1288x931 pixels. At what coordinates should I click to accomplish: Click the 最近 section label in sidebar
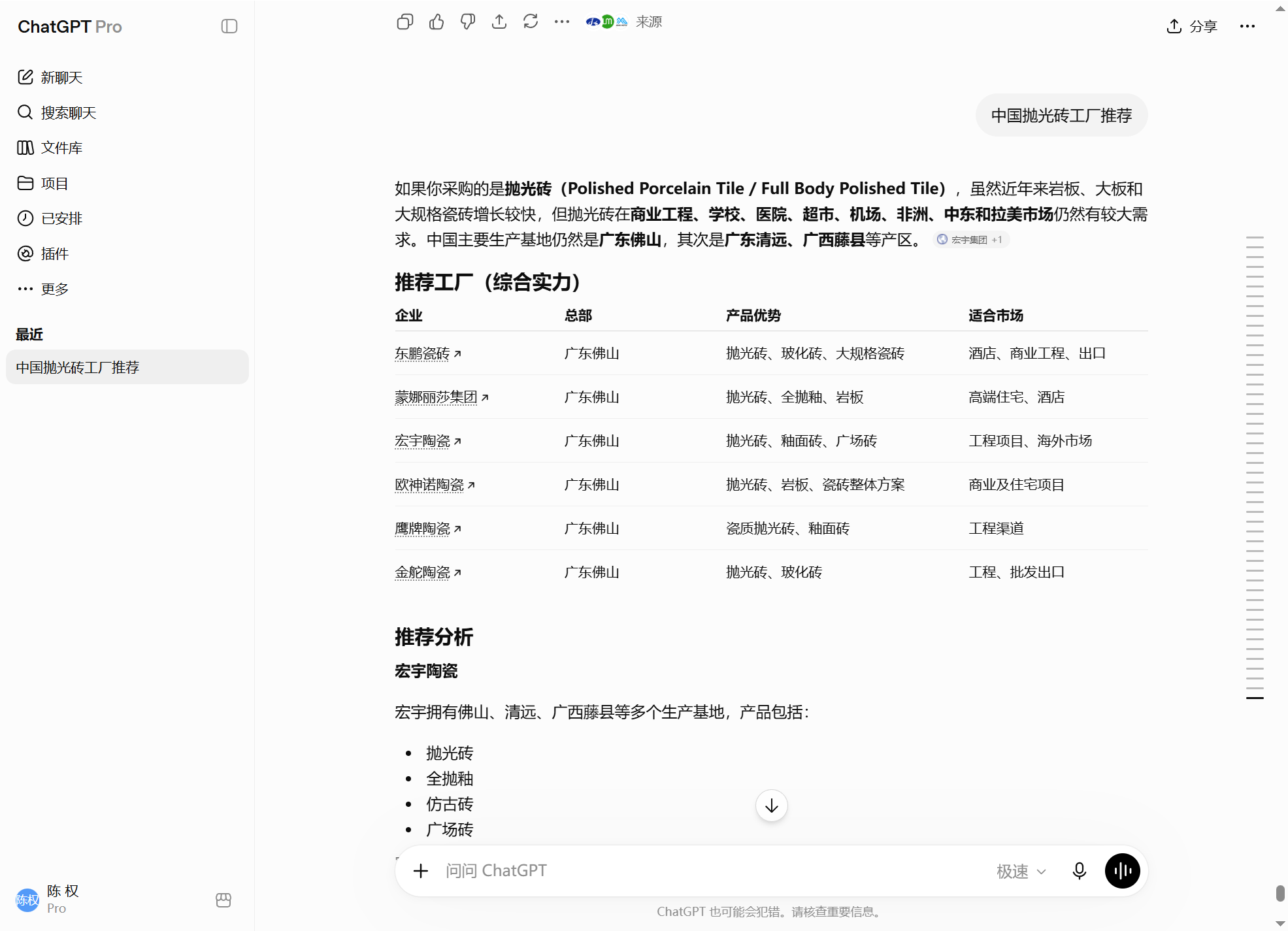pos(29,335)
